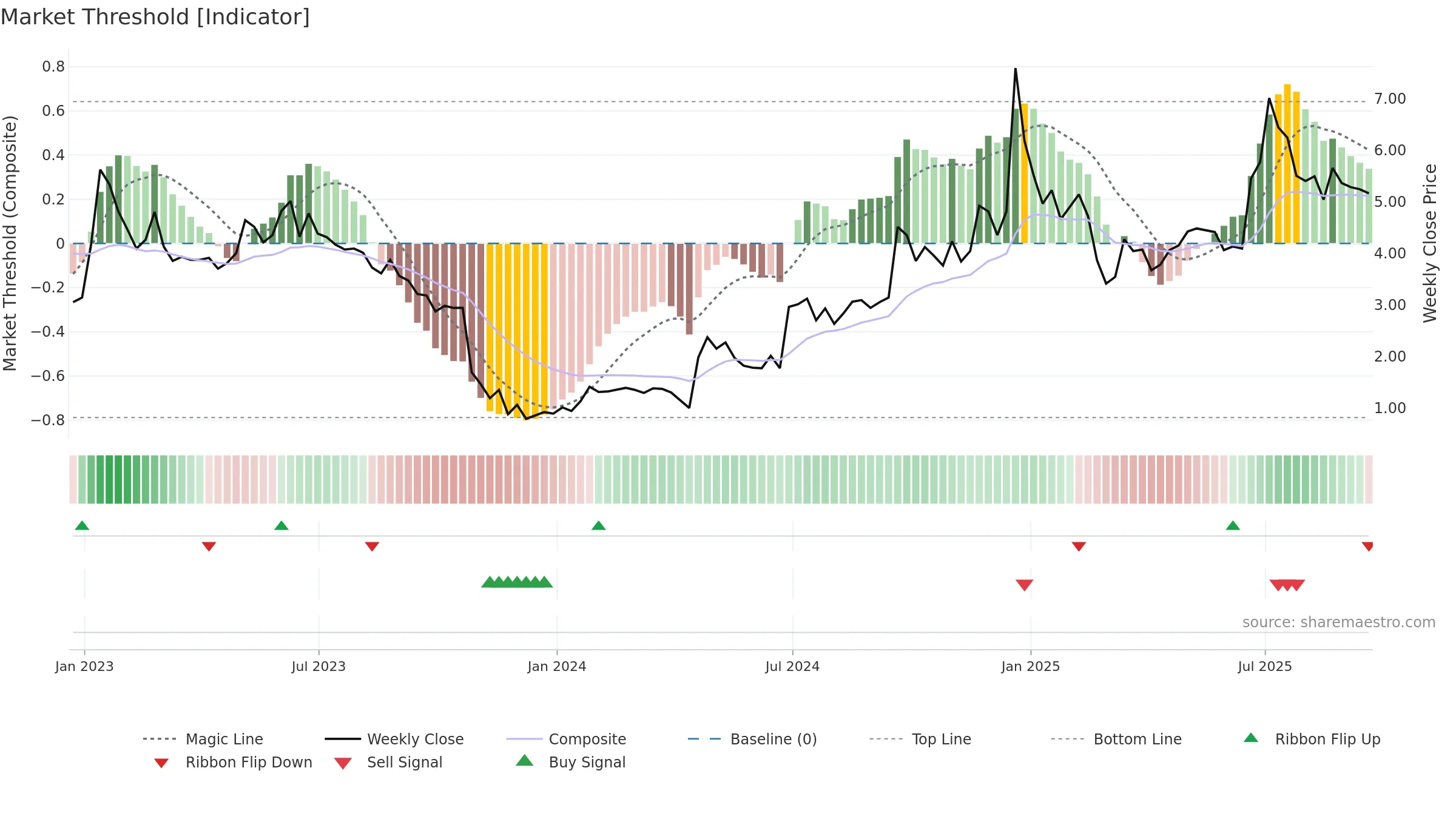Click the Weekly Close Price axis title
Screen dimensions: 1456x819
1430,243
